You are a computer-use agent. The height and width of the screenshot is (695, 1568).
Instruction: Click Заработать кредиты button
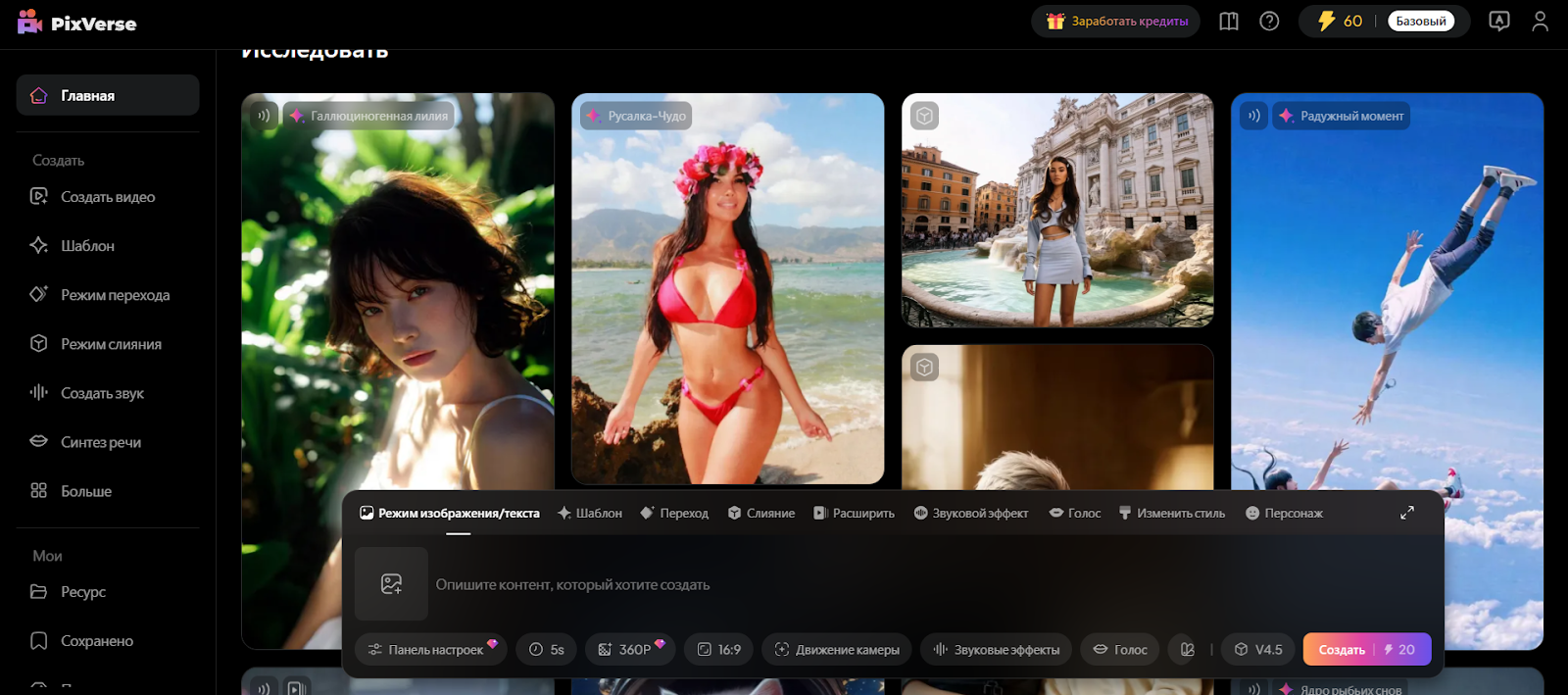click(1115, 21)
